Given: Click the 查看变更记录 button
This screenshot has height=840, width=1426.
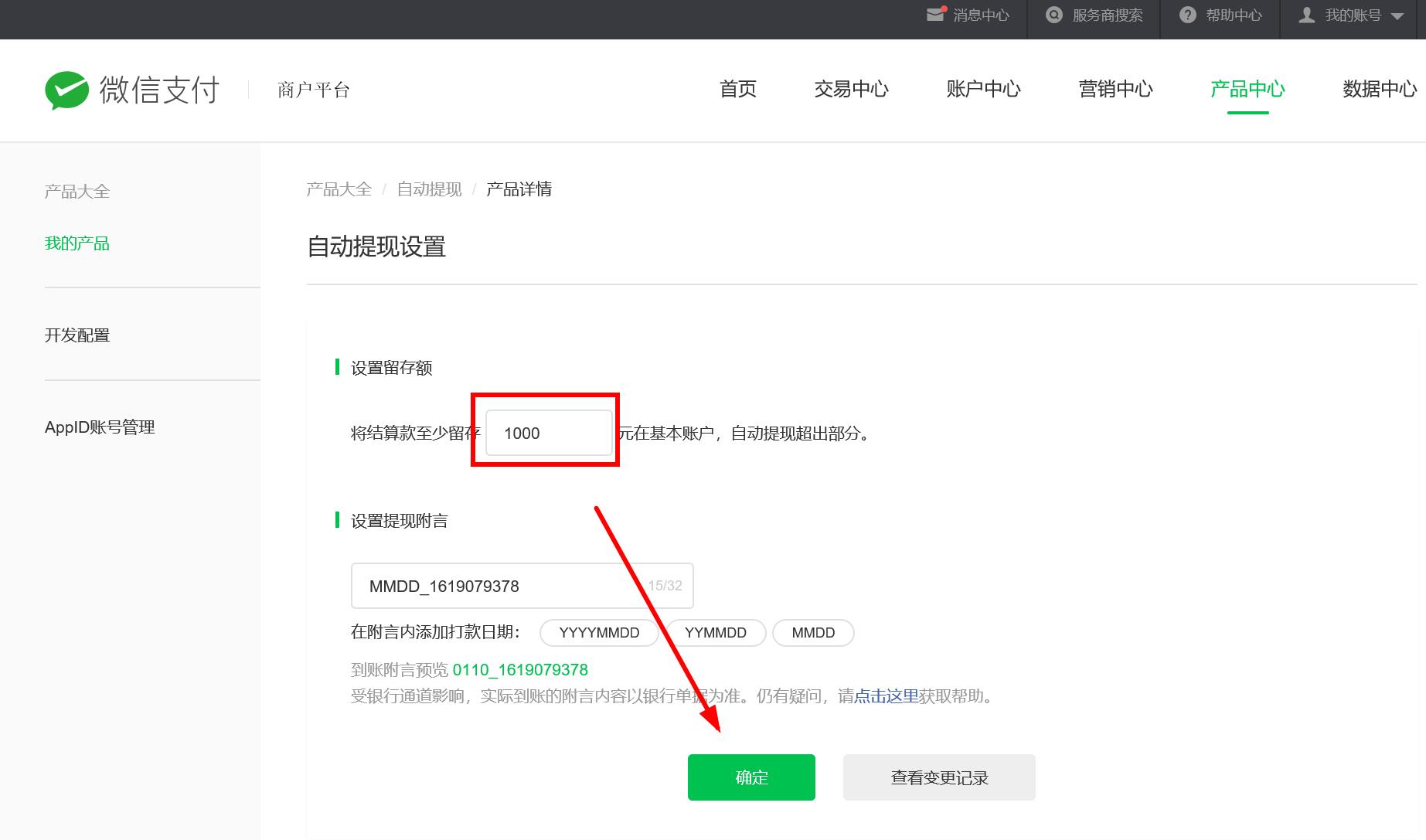Looking at the screenshot, I should pyautogui.click(x=939, y=777).
